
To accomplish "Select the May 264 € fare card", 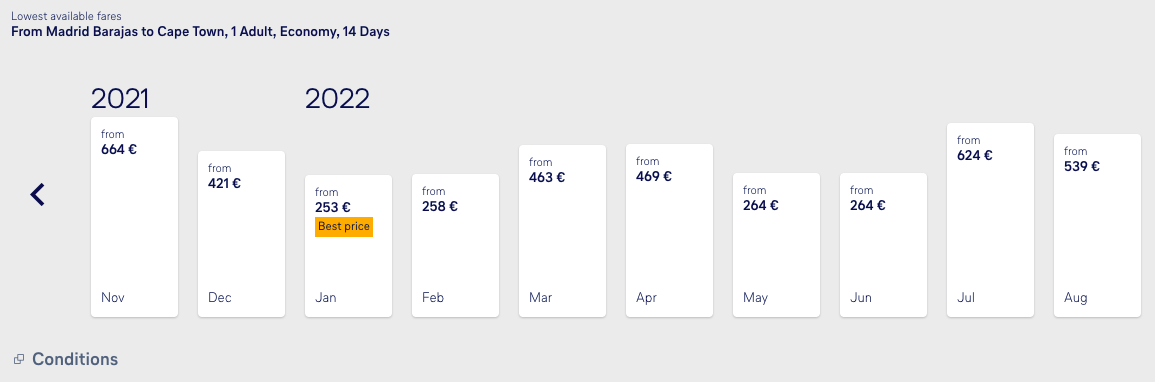I will pyautogui.click(x=776, y=245).
